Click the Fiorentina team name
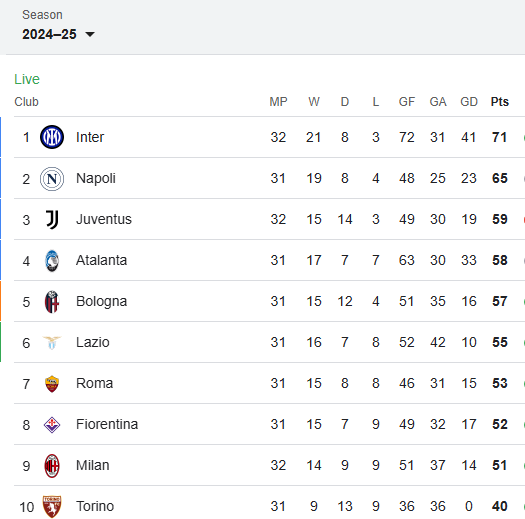 107,424
